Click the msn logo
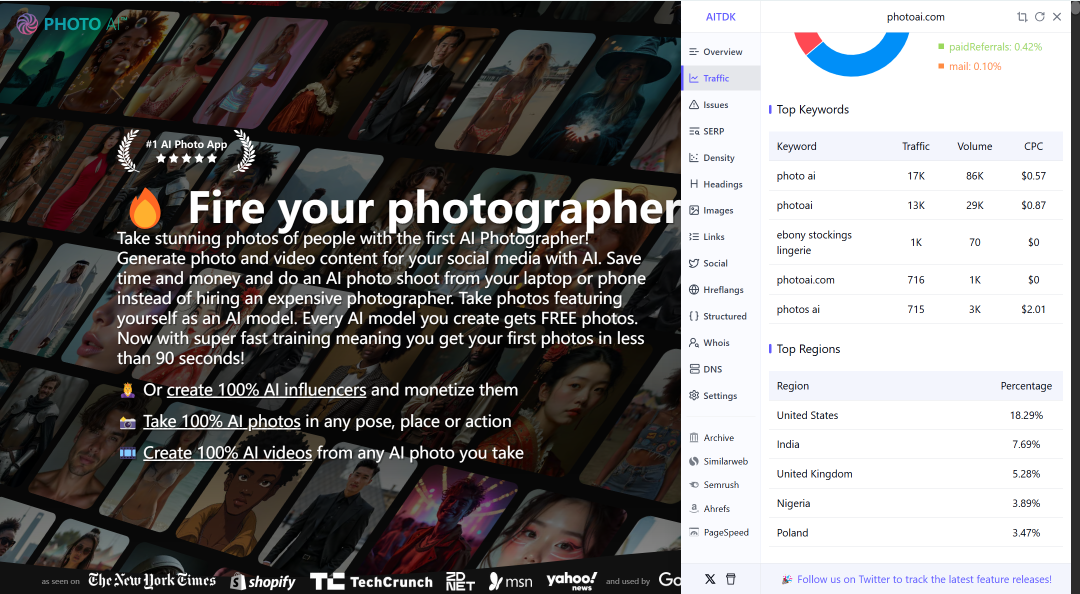1080x594 pixels. pyautogui.click(x=510, y=582)
